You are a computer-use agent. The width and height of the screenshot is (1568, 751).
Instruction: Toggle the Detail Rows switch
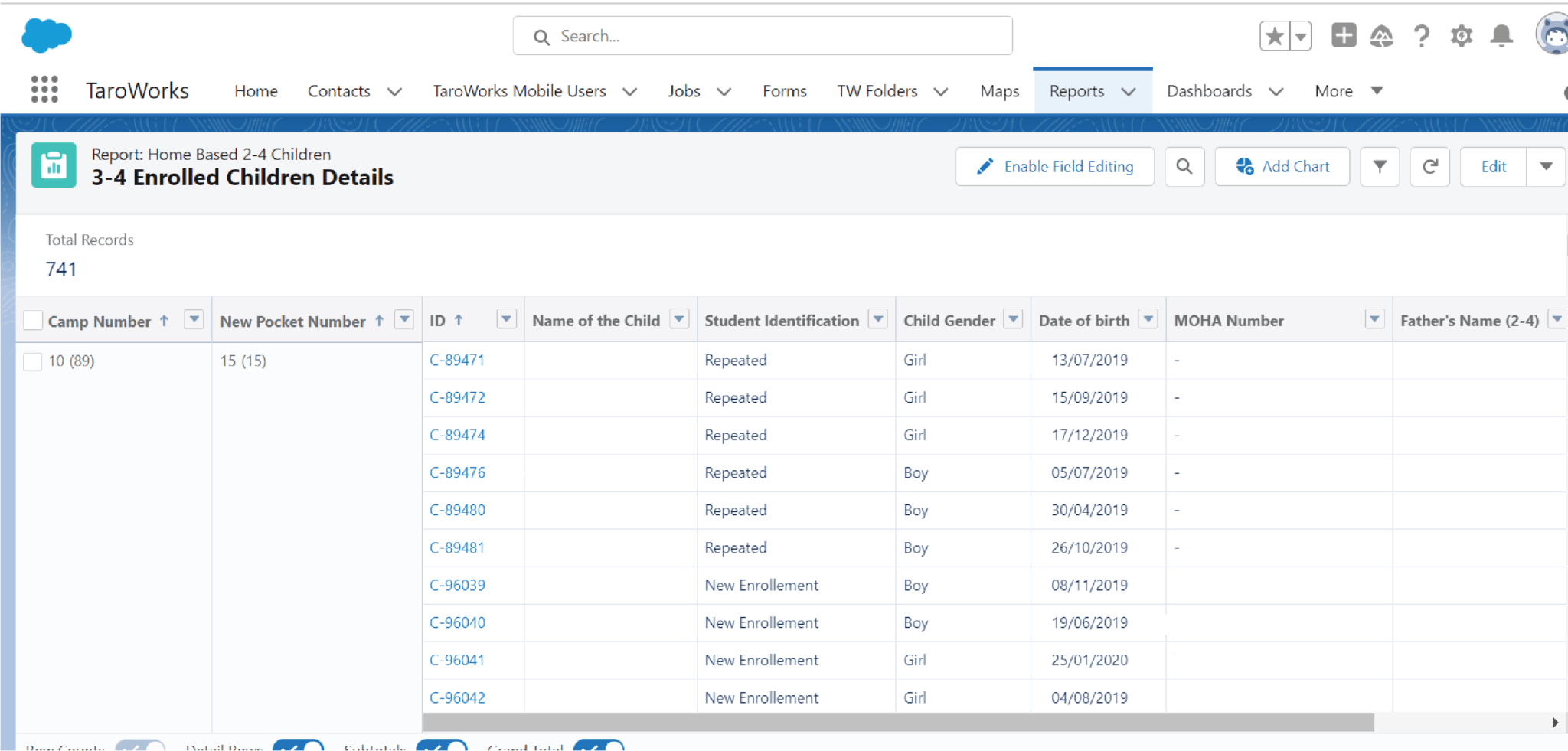298,746
